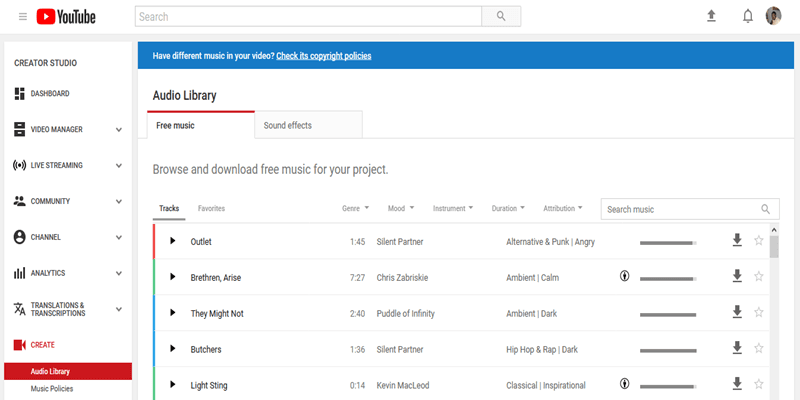The height and width of the screenshot is (400, 800).
Task: Switch to the Sound effects tab
Action: [309, 125]
